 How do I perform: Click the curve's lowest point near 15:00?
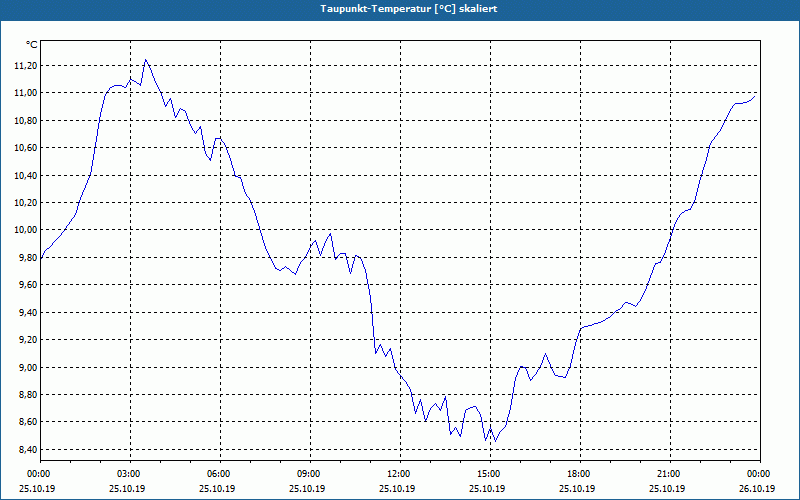click(495, 441)
